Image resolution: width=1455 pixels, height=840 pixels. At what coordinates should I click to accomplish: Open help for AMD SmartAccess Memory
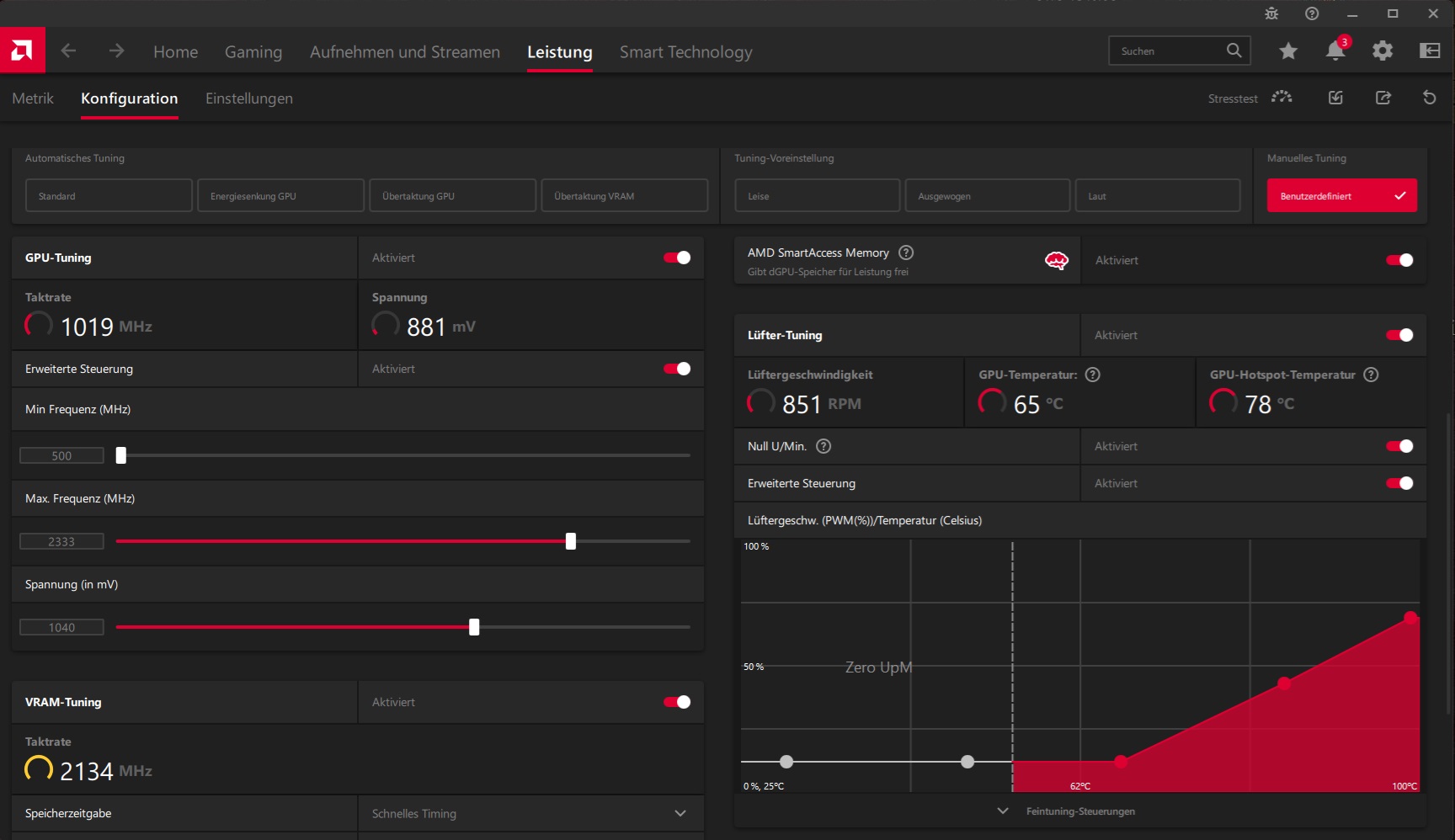coord(906,253)
